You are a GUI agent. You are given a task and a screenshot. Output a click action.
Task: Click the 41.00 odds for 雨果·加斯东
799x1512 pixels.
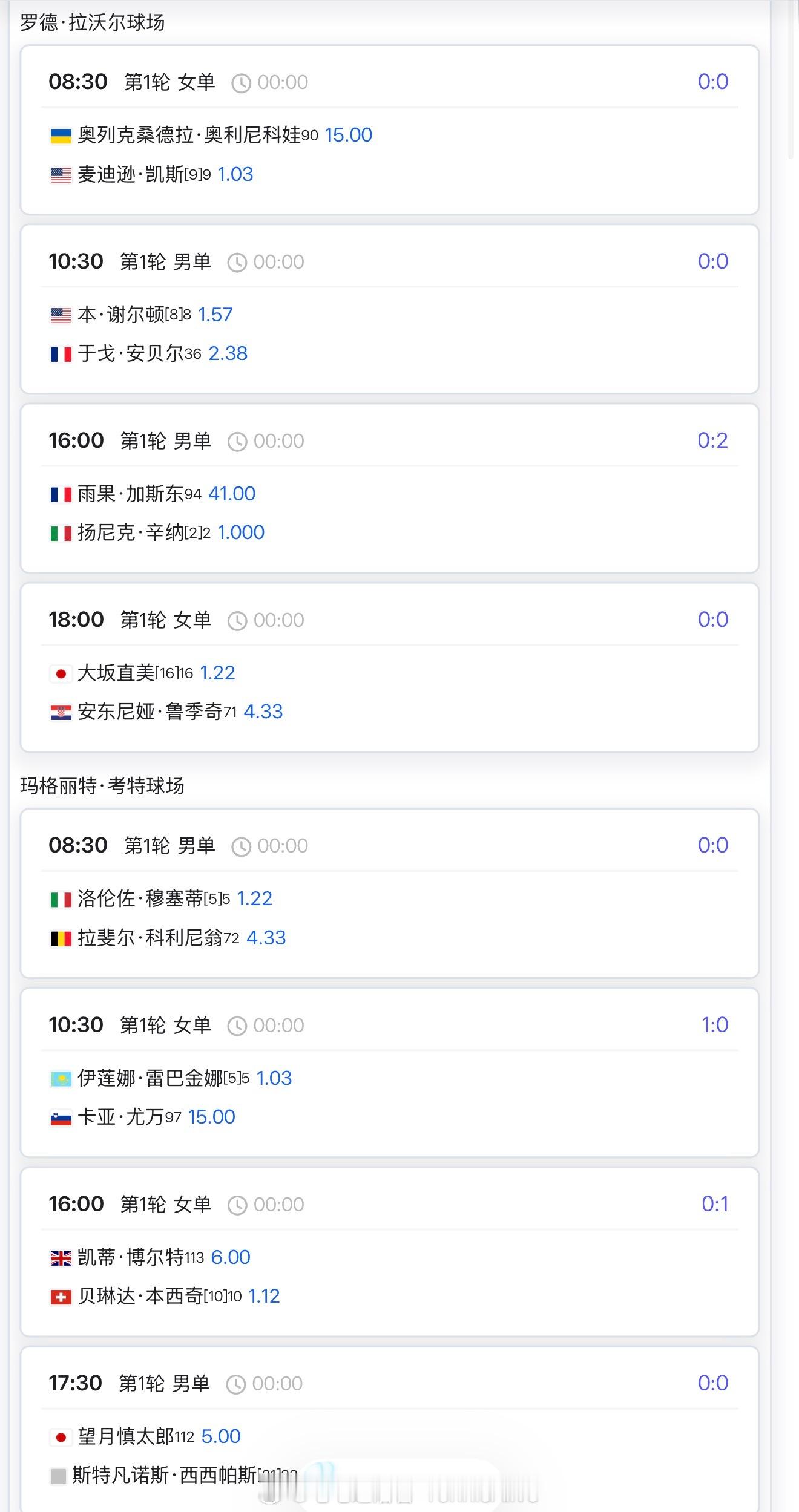point(231,494)
